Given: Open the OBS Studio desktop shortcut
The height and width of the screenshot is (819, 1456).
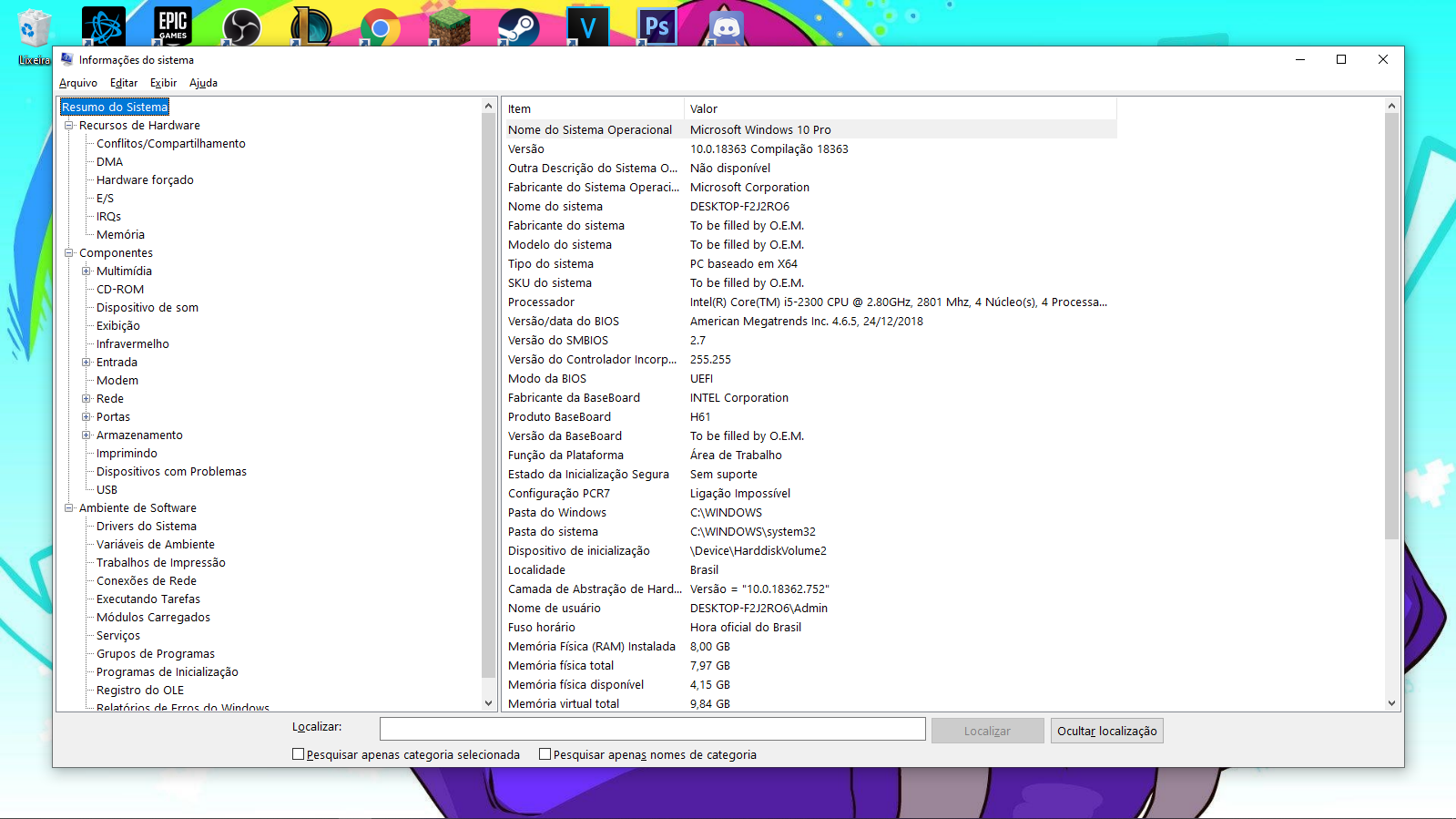Looking at the screenshot, I should (x=242, y=26).
